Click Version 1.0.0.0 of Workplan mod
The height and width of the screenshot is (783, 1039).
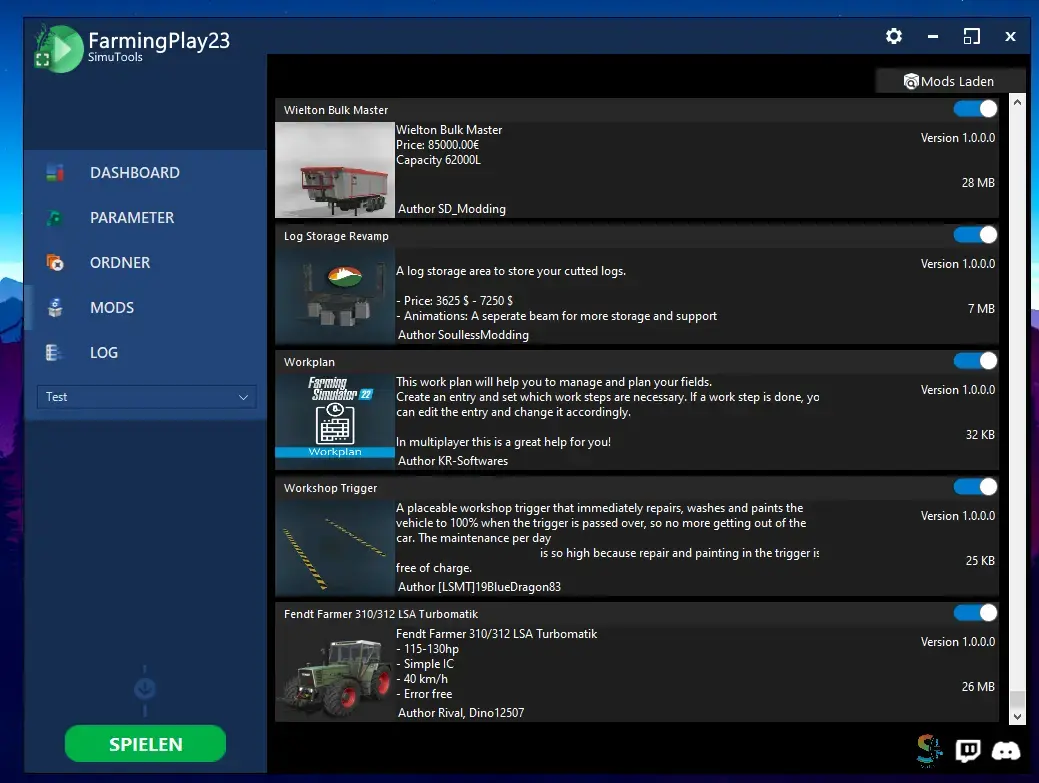[x=957, y=390]
